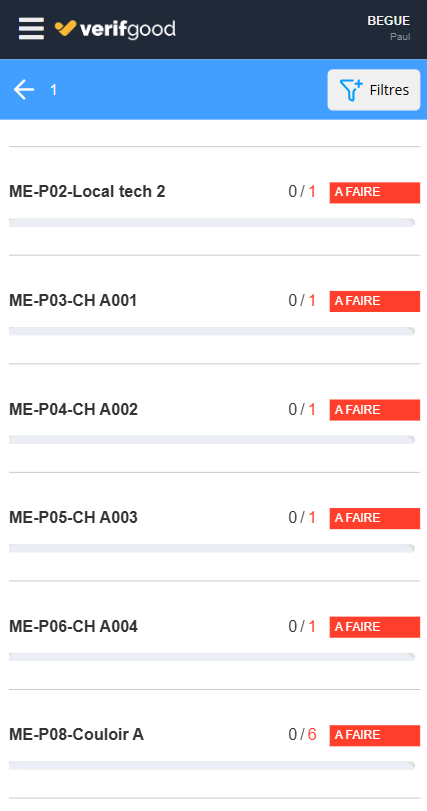Screen dimensions: 427x811
Task: Click A FAIRE badge for ME-P02-Local tech 2
Action: 375,192
